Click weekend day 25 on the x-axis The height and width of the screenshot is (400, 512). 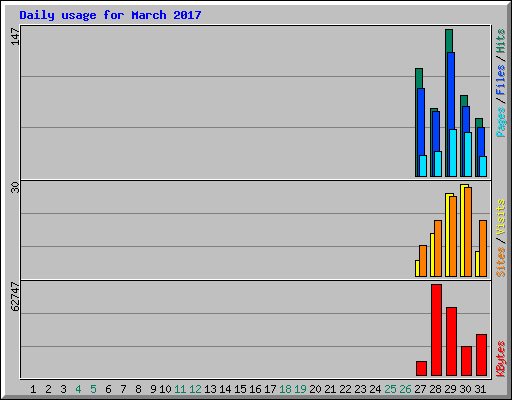(390, 389)
